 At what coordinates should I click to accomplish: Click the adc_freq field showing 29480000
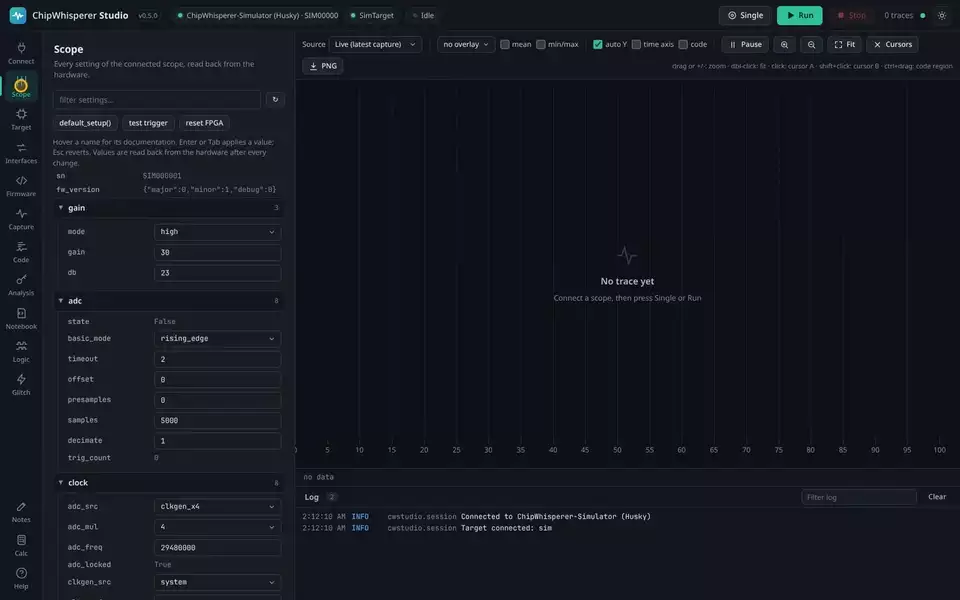217,547
